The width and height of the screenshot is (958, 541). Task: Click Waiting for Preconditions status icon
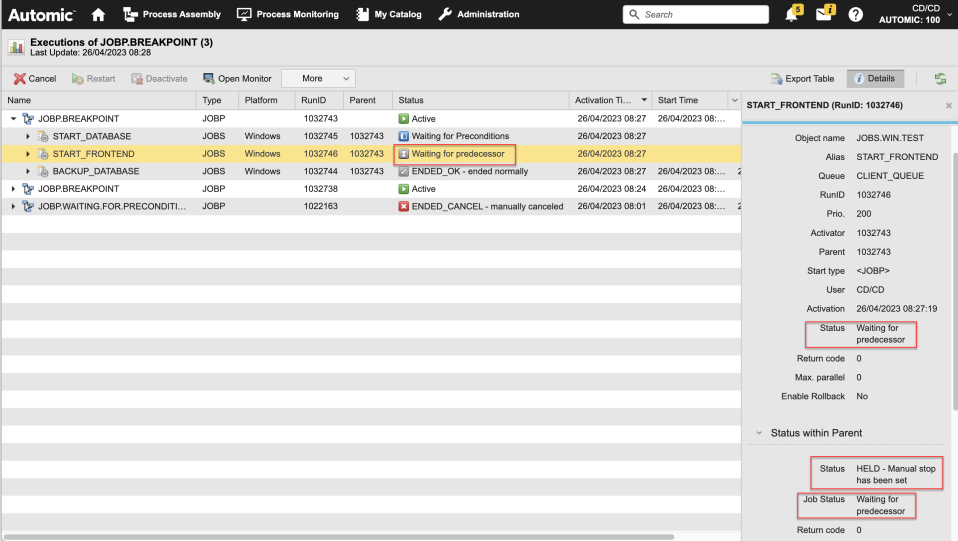click(403, 136)
